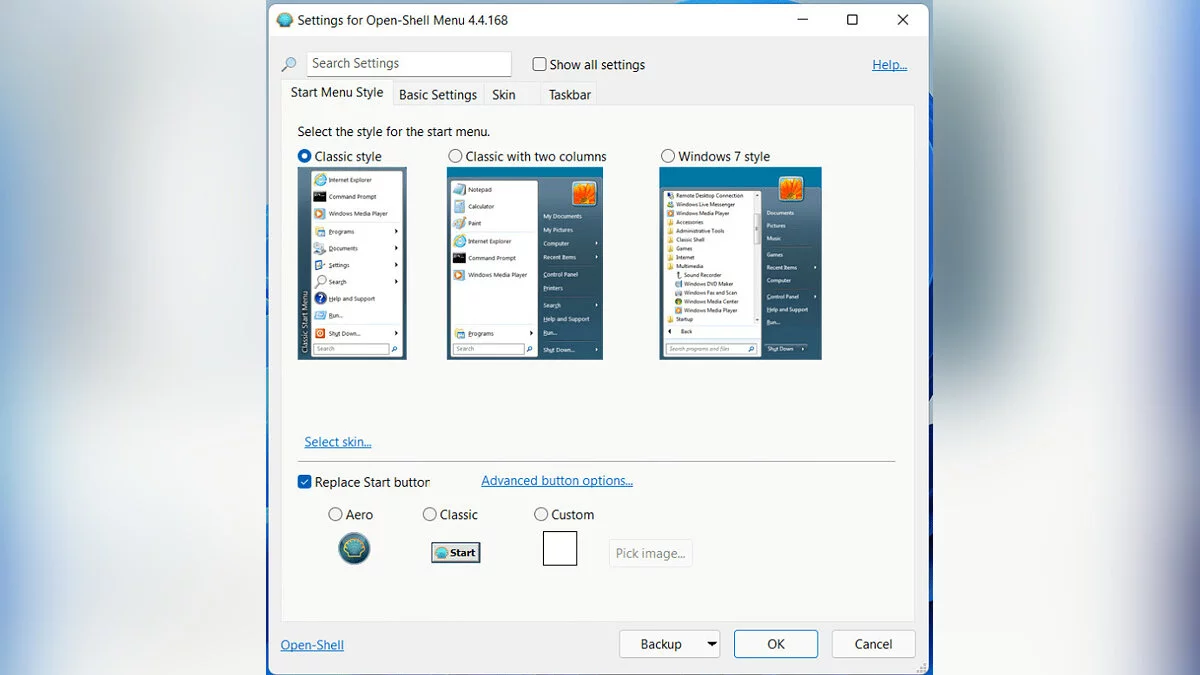
Task: Click into the Search Settings field
Action: click(409, 64)
